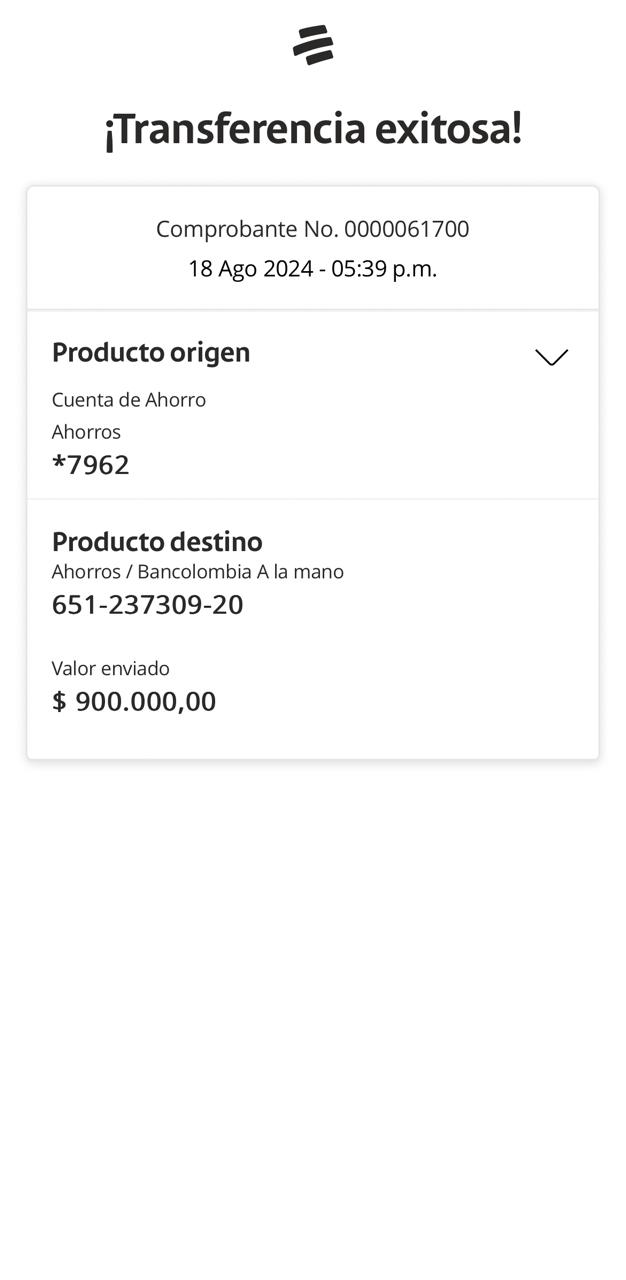
Task: Click the Valor enviado label
Action: point(111,668)
